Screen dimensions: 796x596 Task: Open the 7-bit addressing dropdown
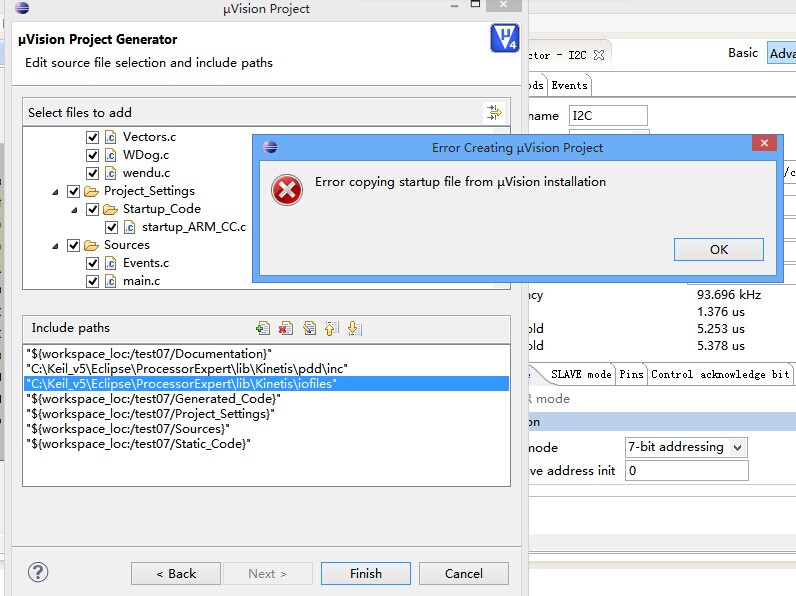click(x=738, y=447)
